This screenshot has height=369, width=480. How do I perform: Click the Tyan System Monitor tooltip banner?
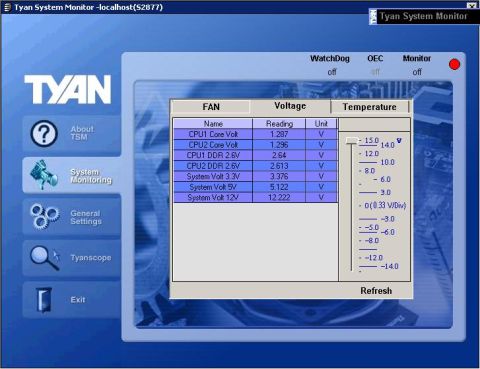pyautogui.click(x=424, y=16)
